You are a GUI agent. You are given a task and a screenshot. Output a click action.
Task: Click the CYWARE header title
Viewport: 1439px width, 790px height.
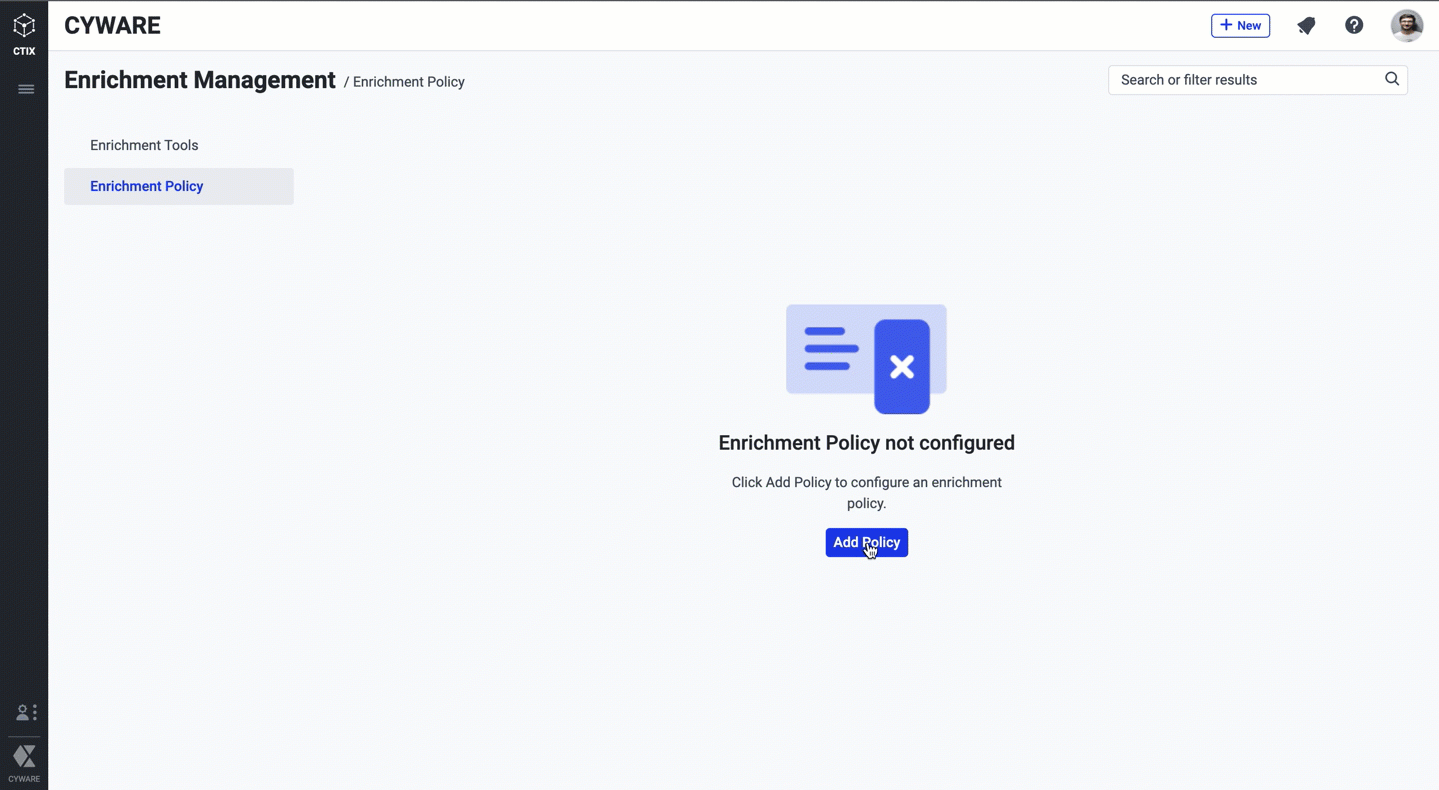pos(112,26)
